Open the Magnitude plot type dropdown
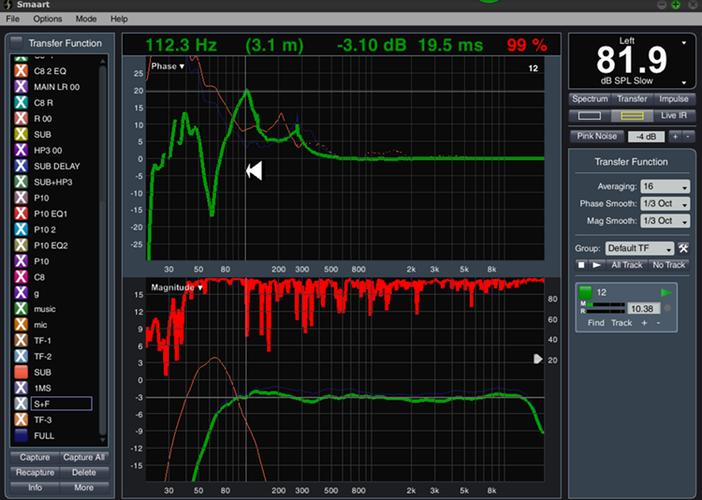702x500 pixels. pyautogui.click(x=177, y=287)
